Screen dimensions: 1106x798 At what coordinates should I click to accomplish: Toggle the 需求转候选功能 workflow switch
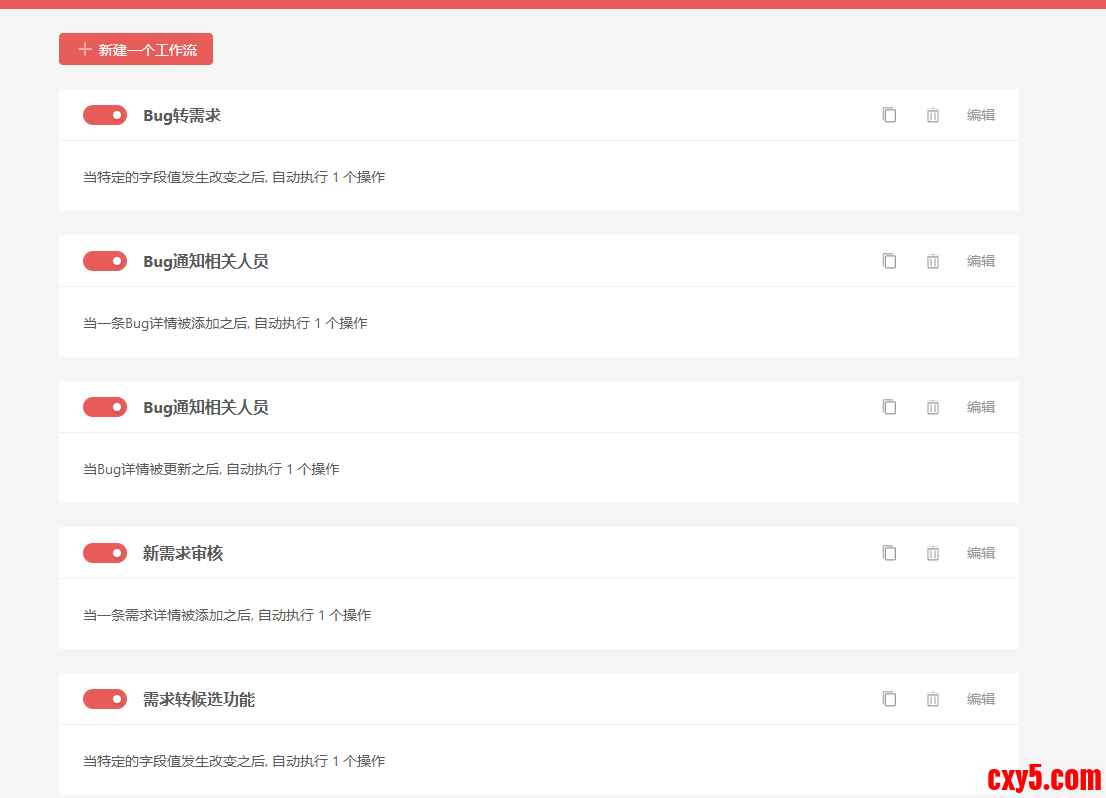click(105, 699)
